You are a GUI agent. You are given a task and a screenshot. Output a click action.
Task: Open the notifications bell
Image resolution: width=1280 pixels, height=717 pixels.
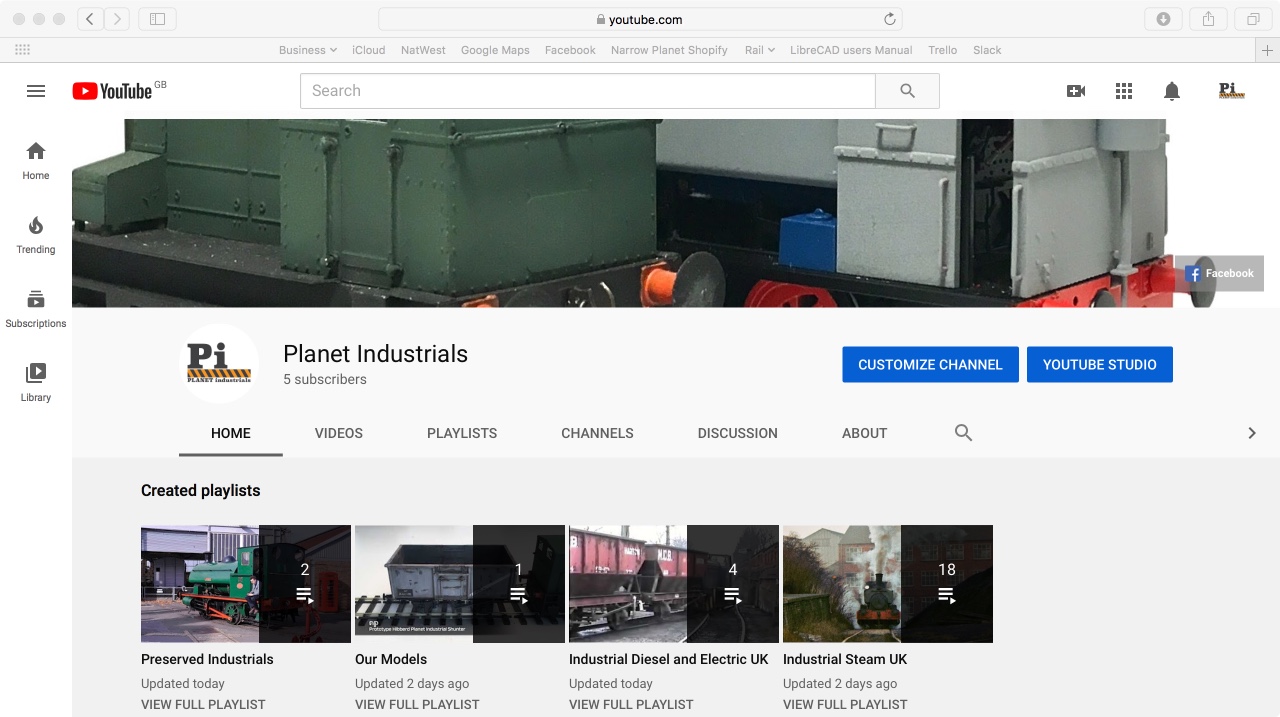1172,91
